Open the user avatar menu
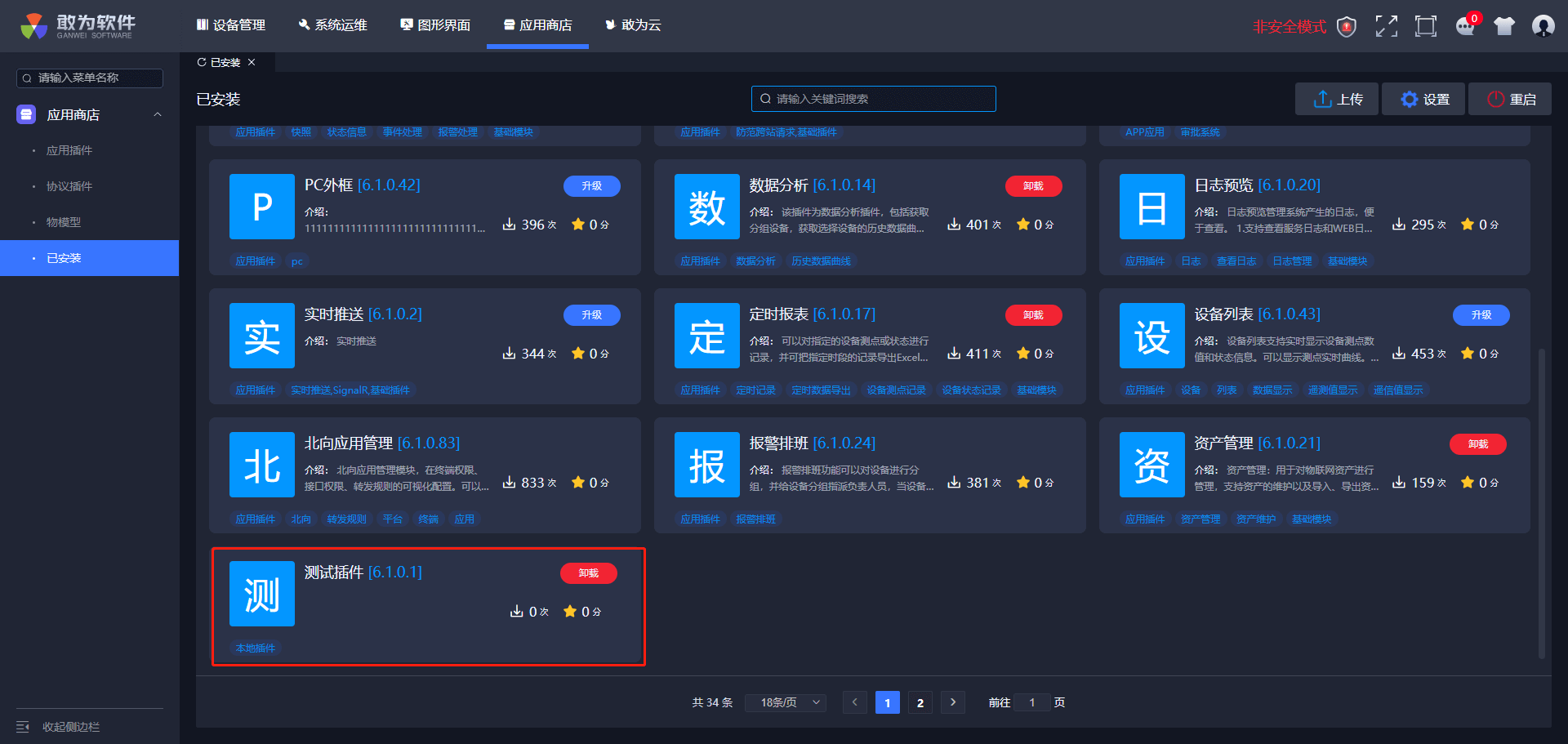The height and width of the screenshot is (744, 1568). 1543,26
